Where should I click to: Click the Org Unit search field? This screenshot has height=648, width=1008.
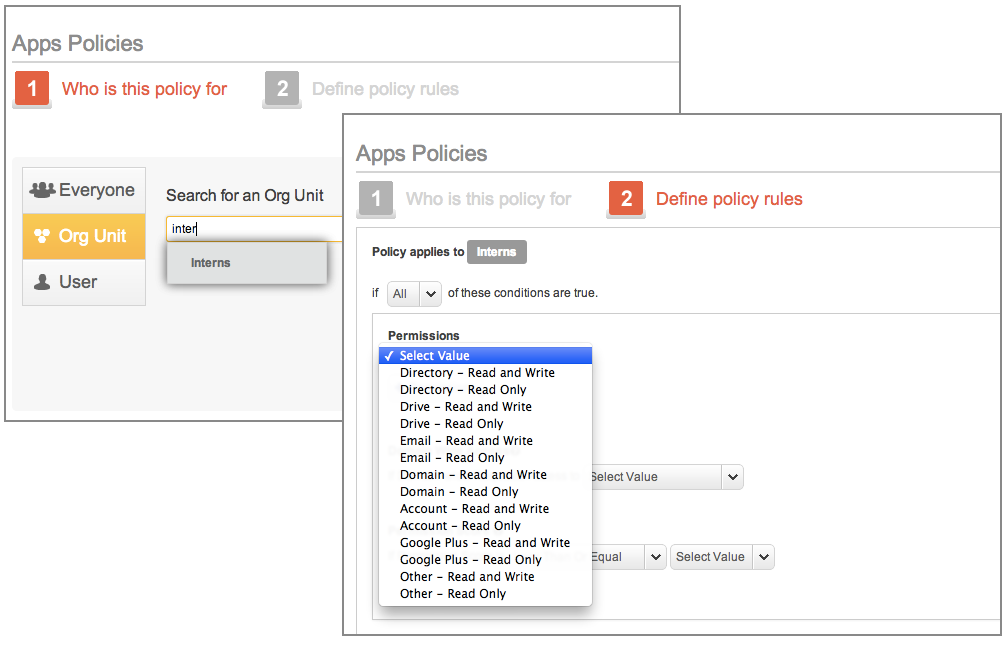[x=255, y=229]
